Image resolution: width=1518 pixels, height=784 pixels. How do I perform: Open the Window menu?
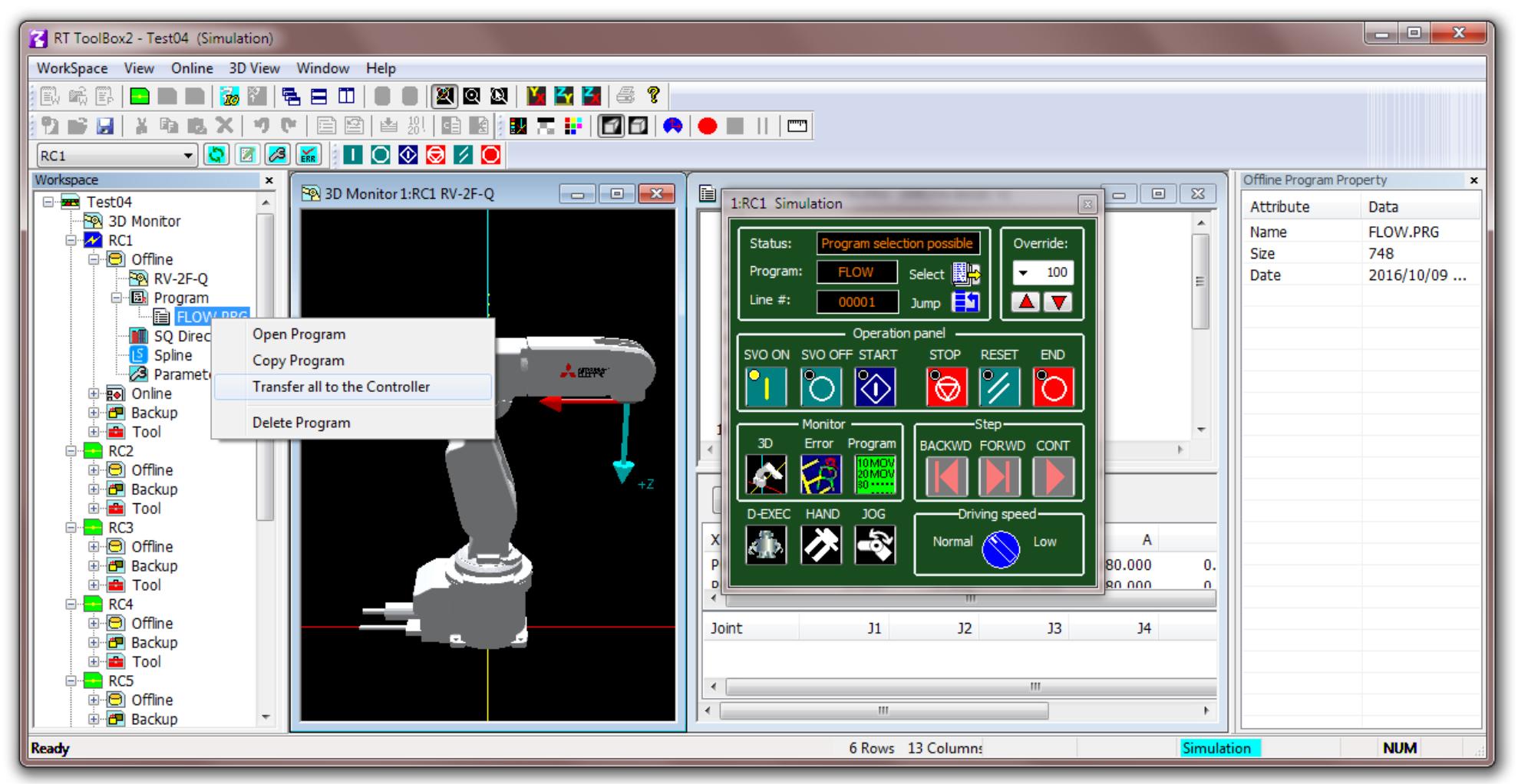pos(323,68)
